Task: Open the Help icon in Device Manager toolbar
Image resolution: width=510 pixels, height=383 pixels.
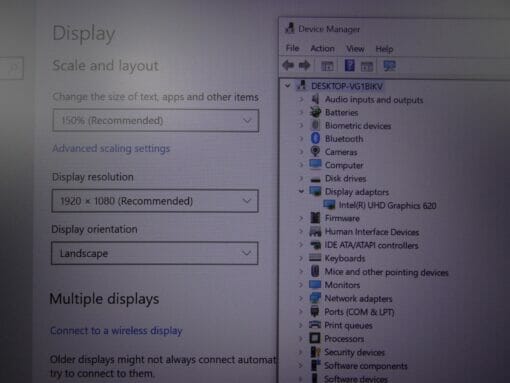Action: coord(349,65)
